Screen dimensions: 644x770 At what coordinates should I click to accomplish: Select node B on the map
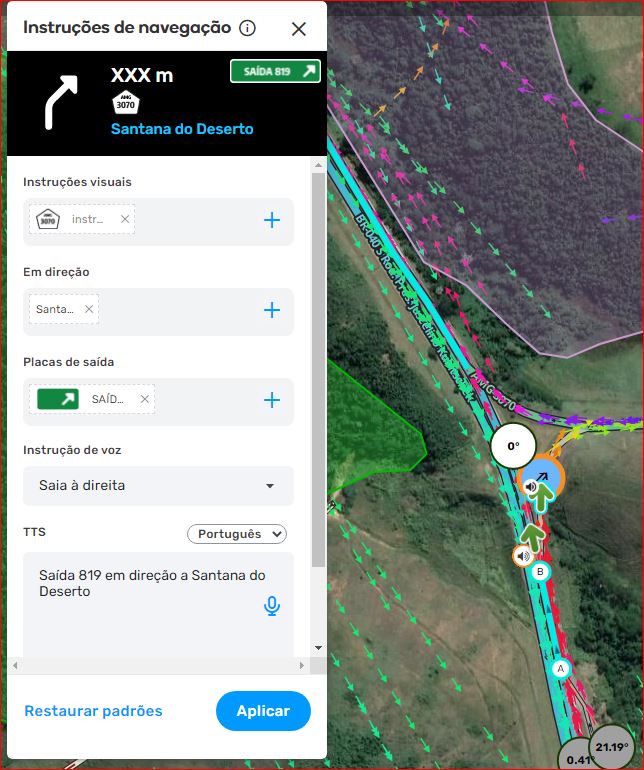(x=540, y=572)
